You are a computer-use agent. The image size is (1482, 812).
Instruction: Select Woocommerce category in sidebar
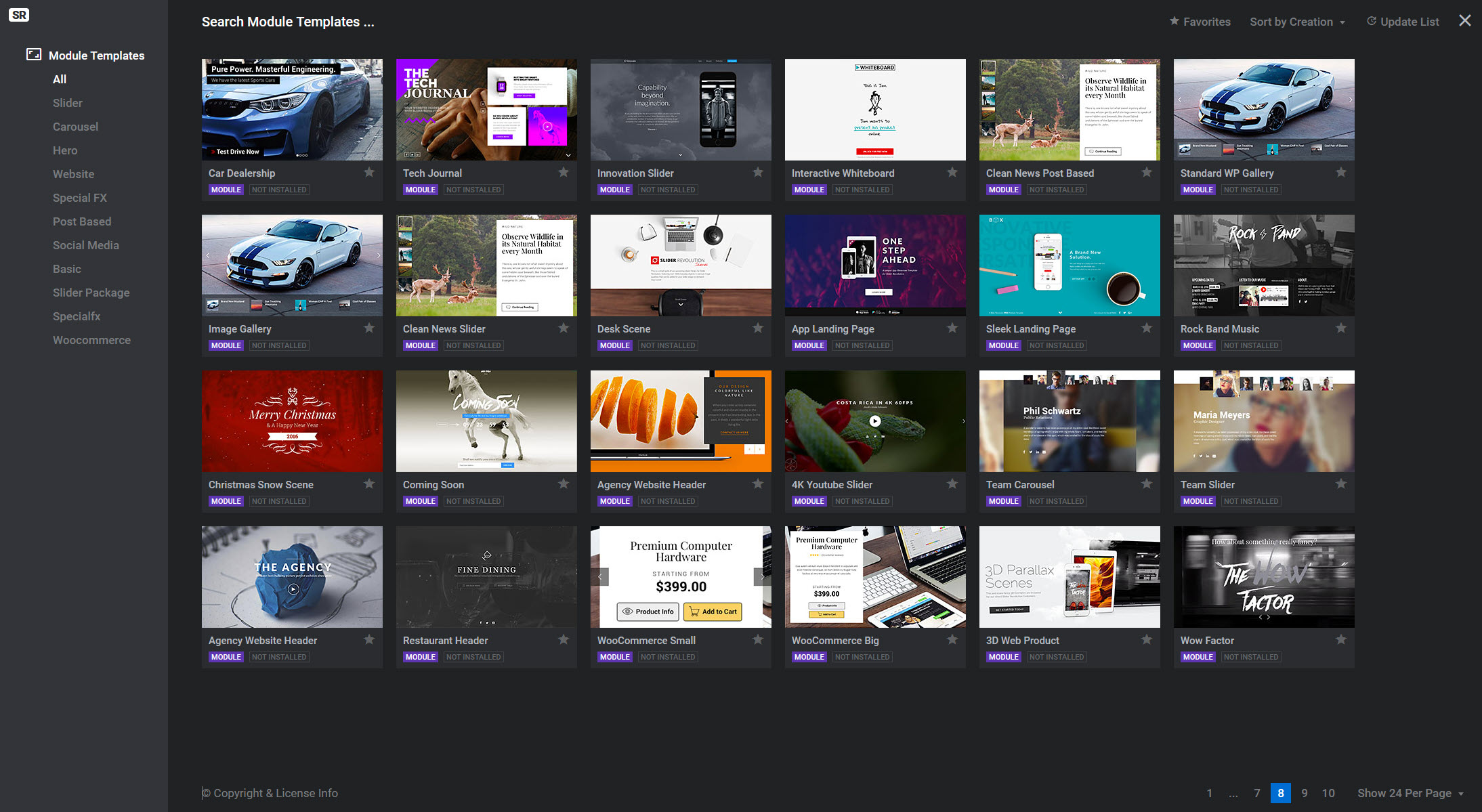pos(91,340)
